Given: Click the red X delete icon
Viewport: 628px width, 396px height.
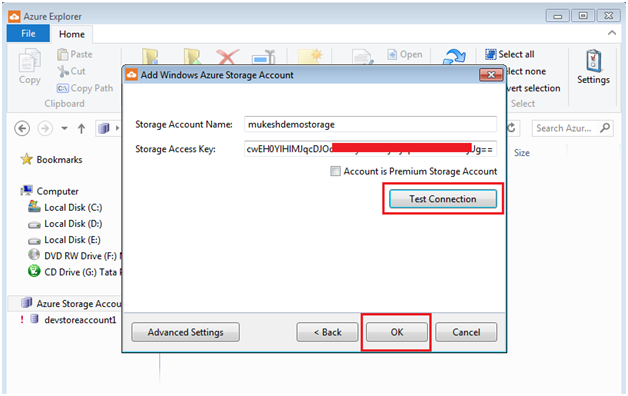Looking at the screenshot, I should pyautogui.click(x=227, y=57).
